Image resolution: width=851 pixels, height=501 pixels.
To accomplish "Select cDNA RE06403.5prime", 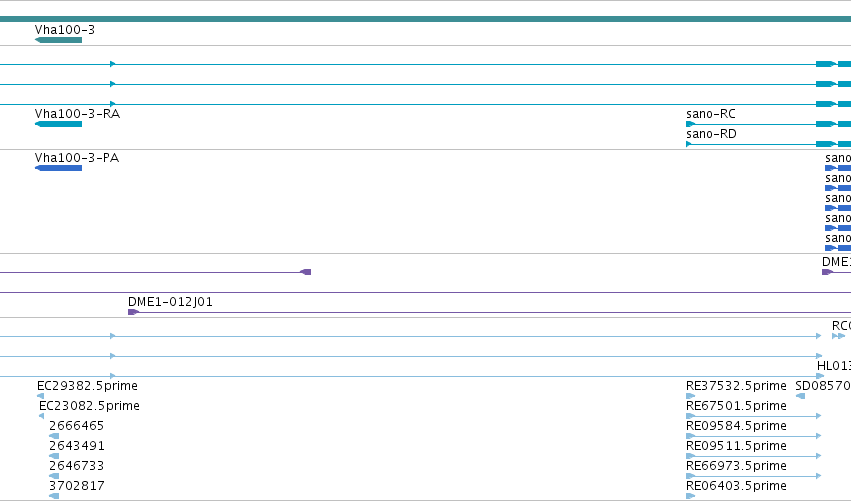I will (x=736, y=486).
